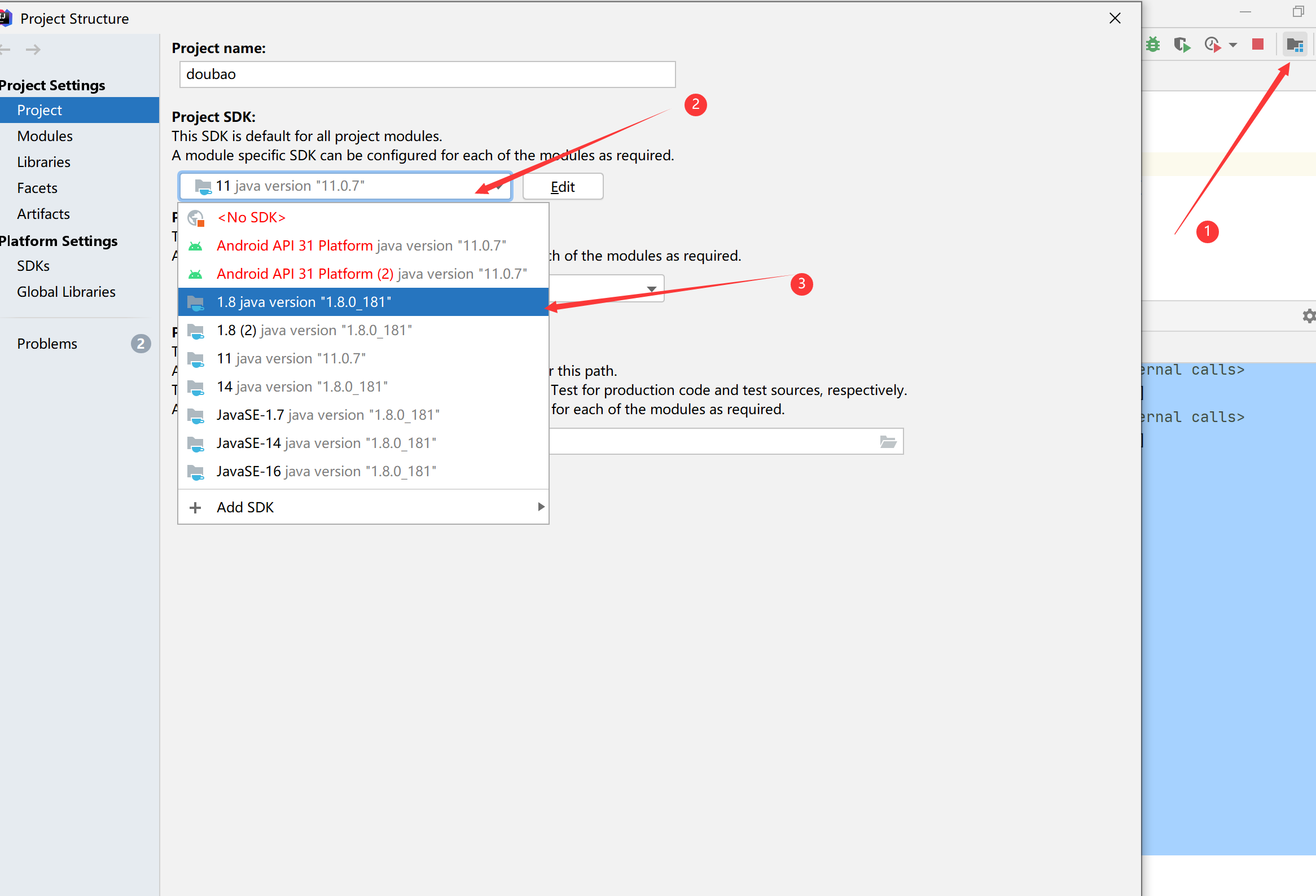
Task: Open Problems showing 2 issues
Action: click(x=47, y=343)
